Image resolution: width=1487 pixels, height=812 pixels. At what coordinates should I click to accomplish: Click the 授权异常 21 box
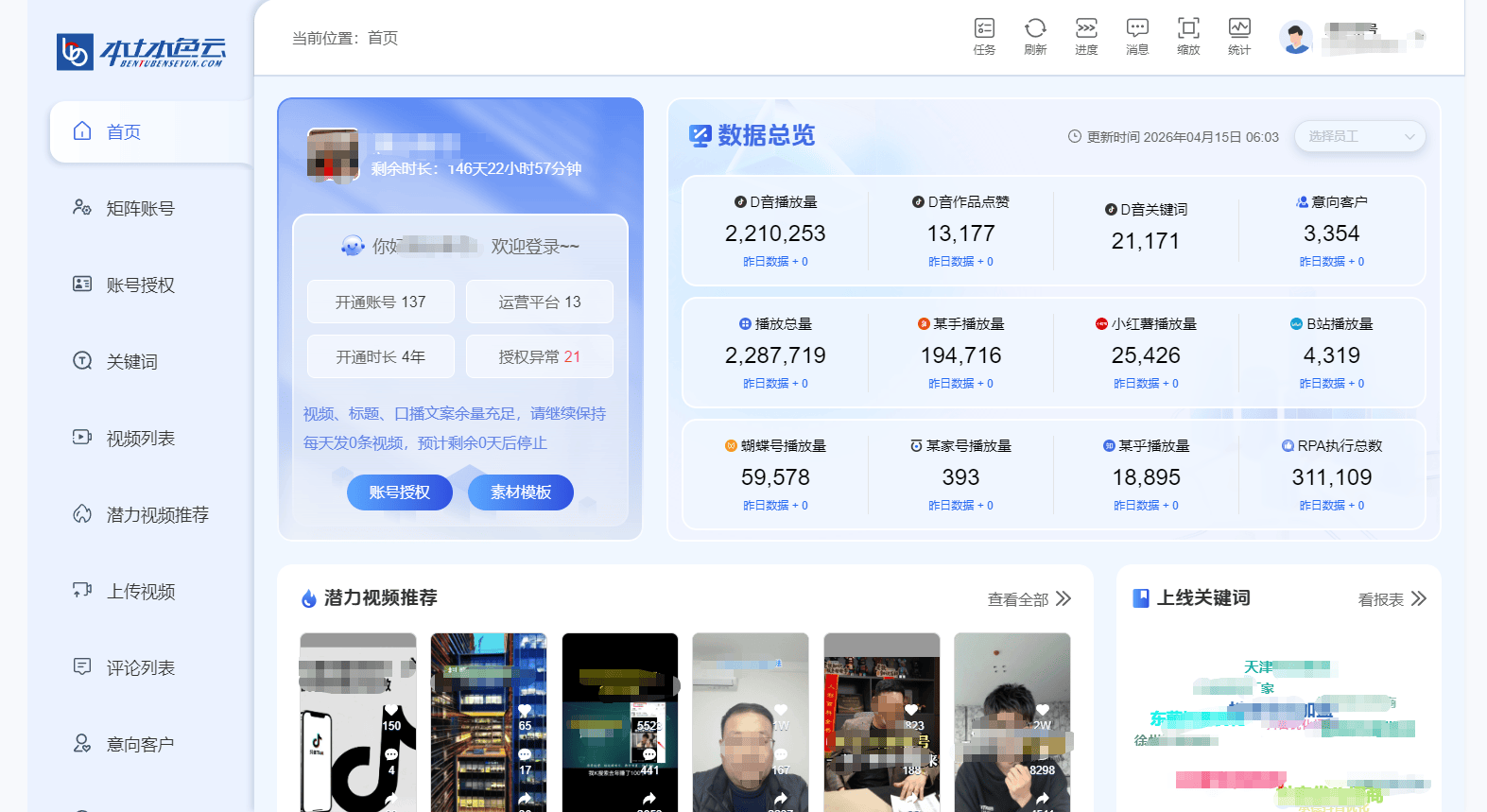[539, 357]
